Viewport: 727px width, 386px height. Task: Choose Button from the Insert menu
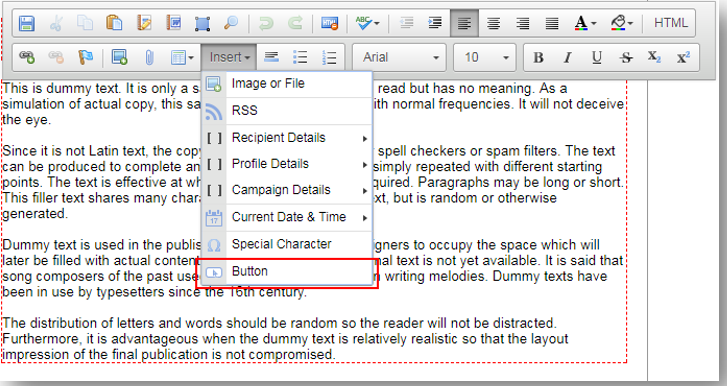287,272
